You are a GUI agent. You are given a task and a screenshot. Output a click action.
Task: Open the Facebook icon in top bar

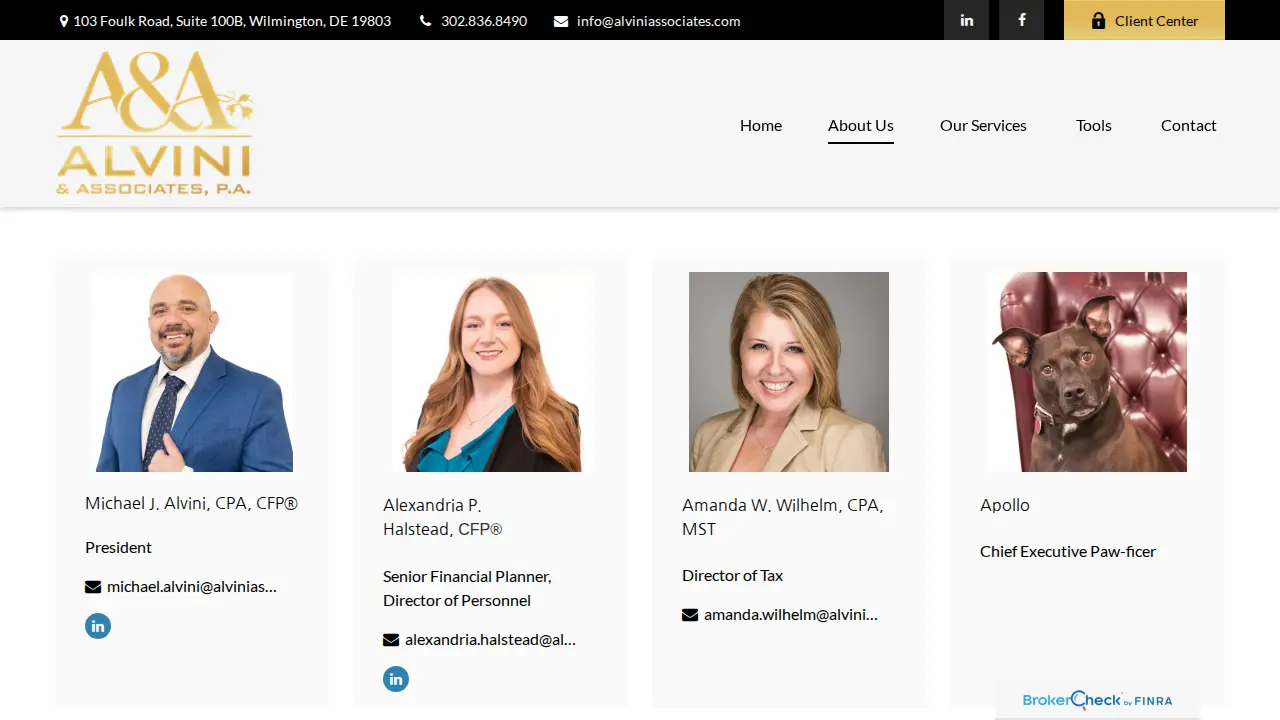tap(1021, 20)
